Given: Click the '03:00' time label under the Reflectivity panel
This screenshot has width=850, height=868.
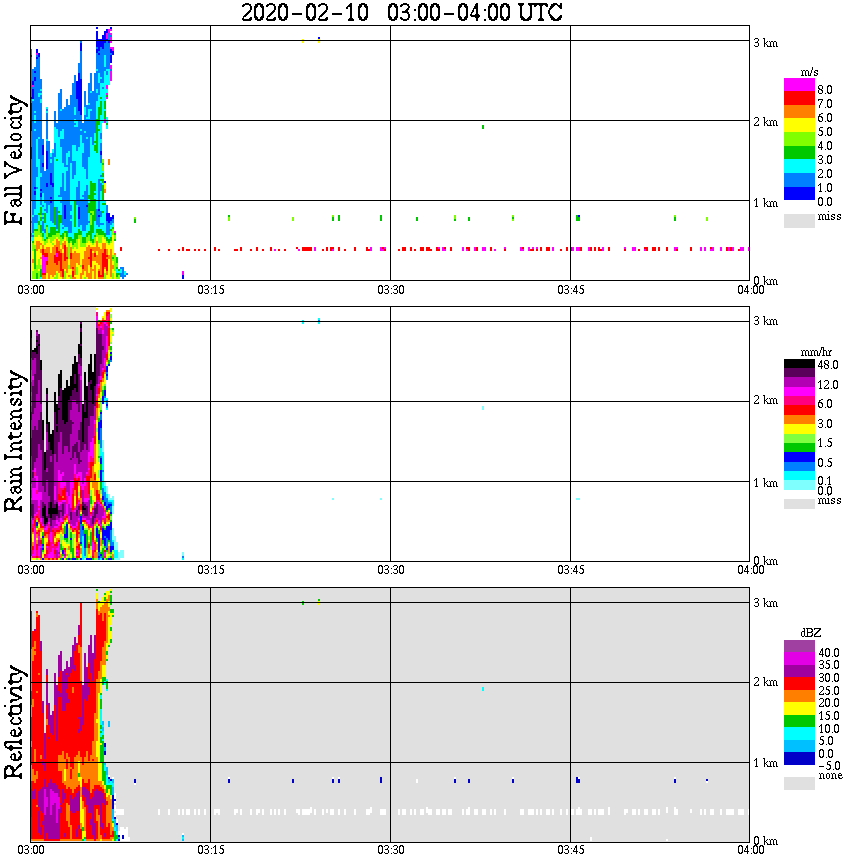Looking at the screenshot, I should click(30, 850).
